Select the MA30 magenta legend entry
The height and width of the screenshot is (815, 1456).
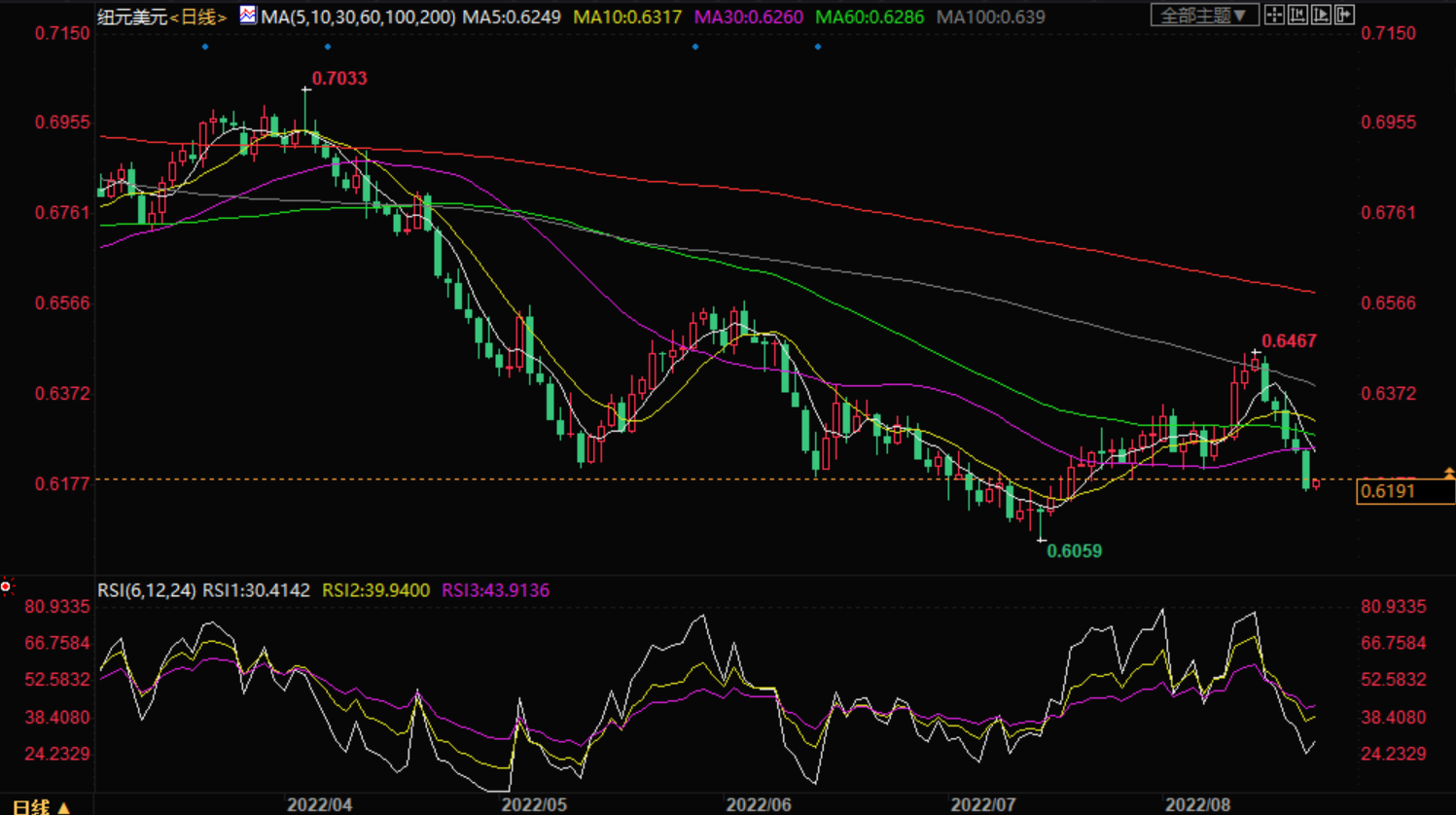click(x=748, y=18)
